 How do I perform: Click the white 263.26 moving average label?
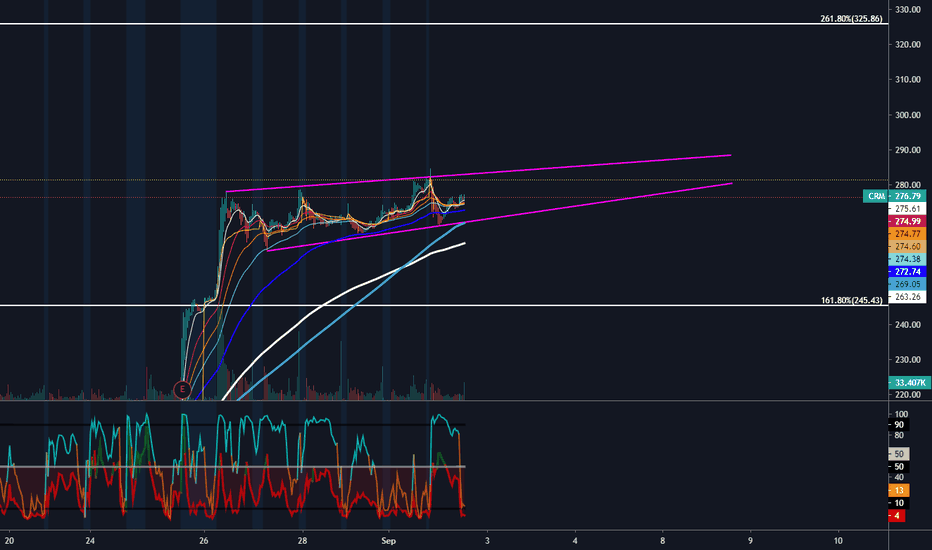(x=907, y=297)
